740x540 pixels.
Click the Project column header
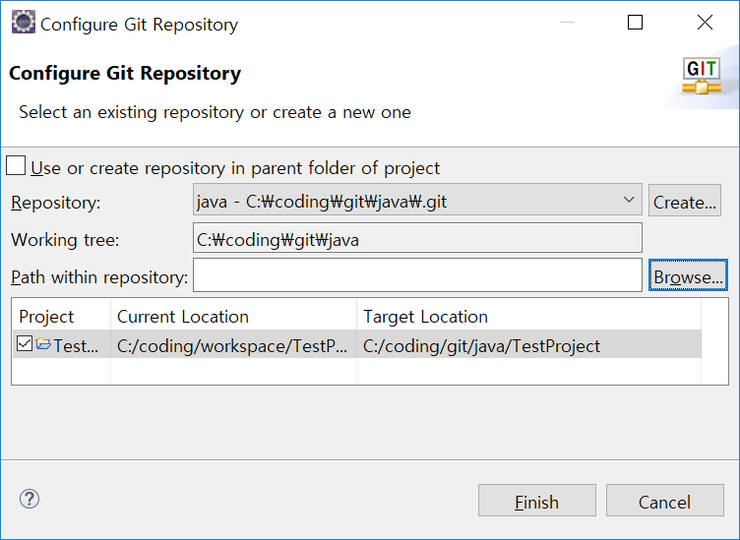60,316
